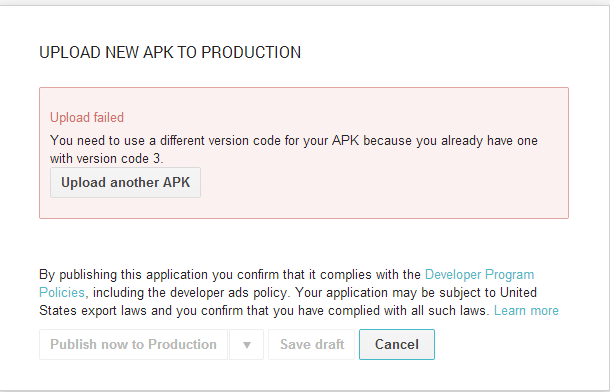Open the Developer Program Policies link
The width and height of the screenshot is (610, 392).
click(x=479, y=275)
